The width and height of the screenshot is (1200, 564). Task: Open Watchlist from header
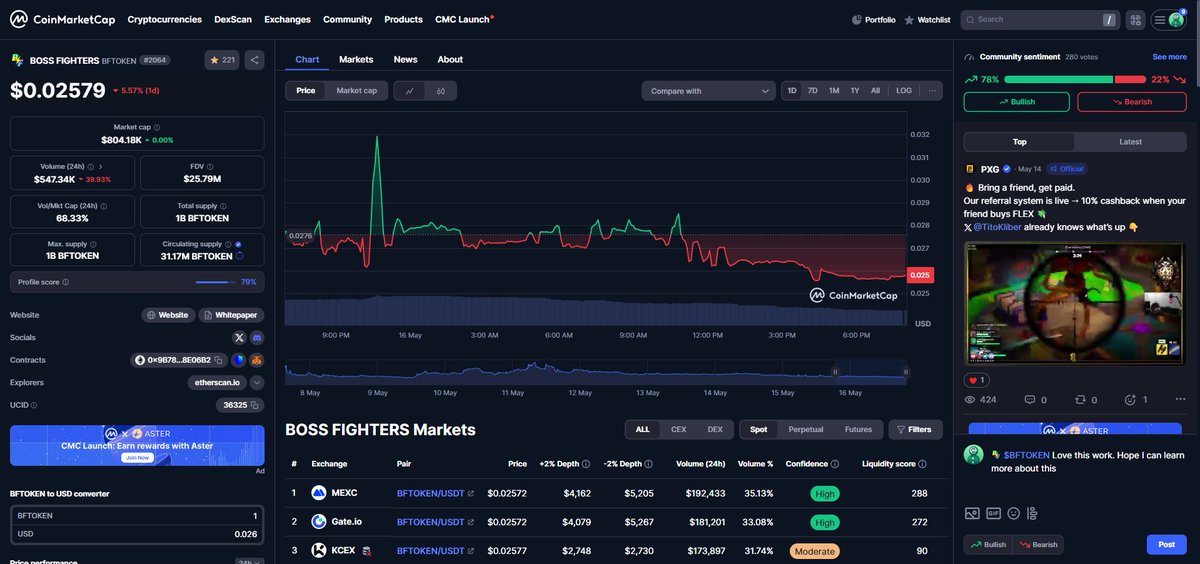[x=927, y=20]
